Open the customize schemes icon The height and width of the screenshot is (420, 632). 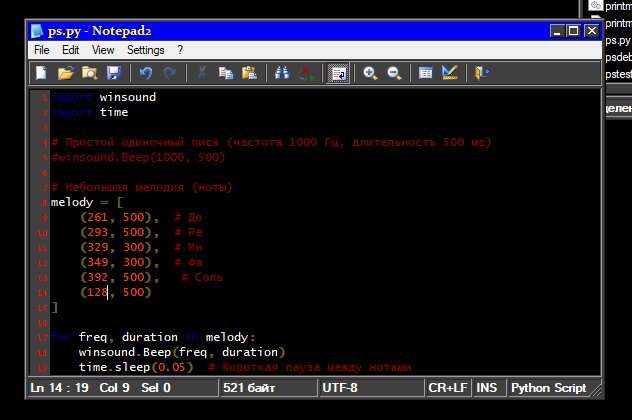[450, 73]
